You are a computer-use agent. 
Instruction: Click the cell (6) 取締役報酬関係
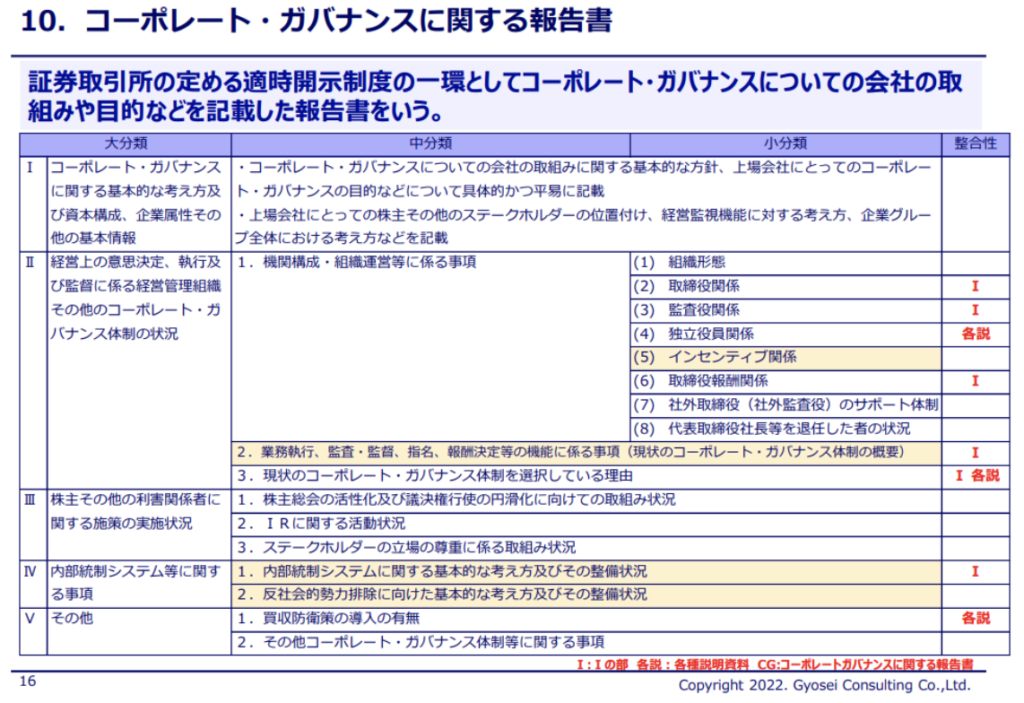point(786,381)
